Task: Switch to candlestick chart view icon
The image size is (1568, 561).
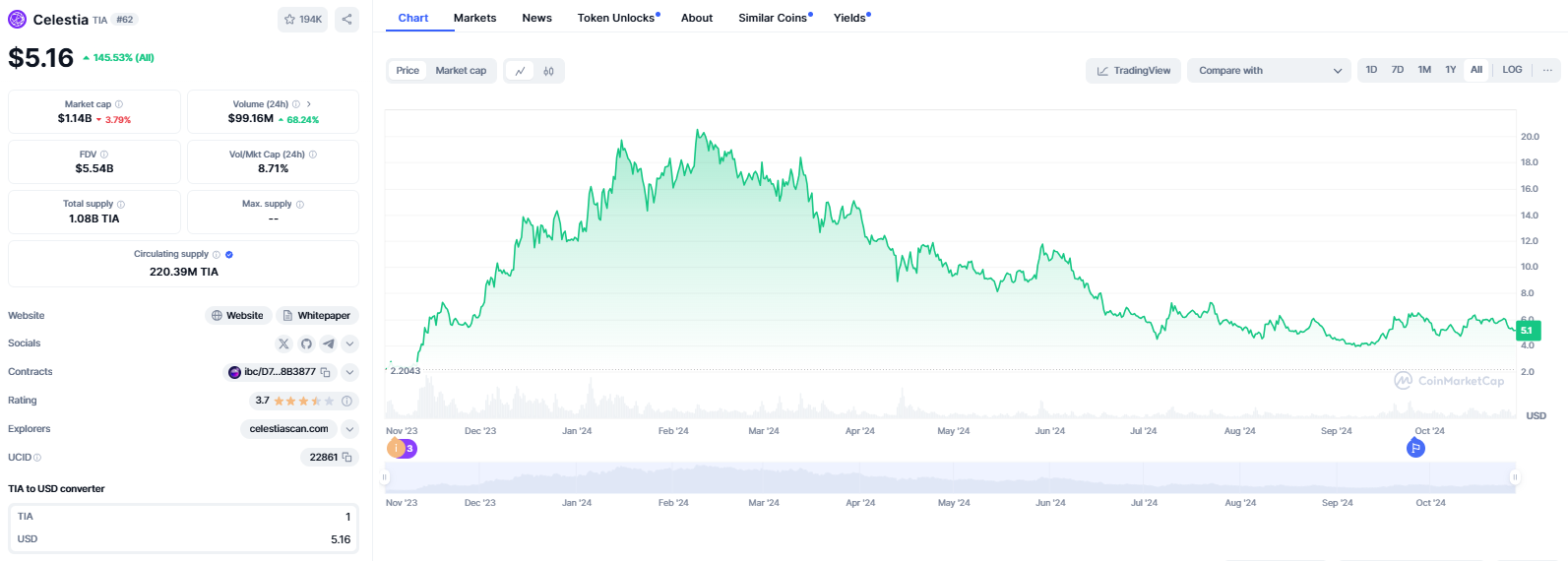Action: pos(548,71)
